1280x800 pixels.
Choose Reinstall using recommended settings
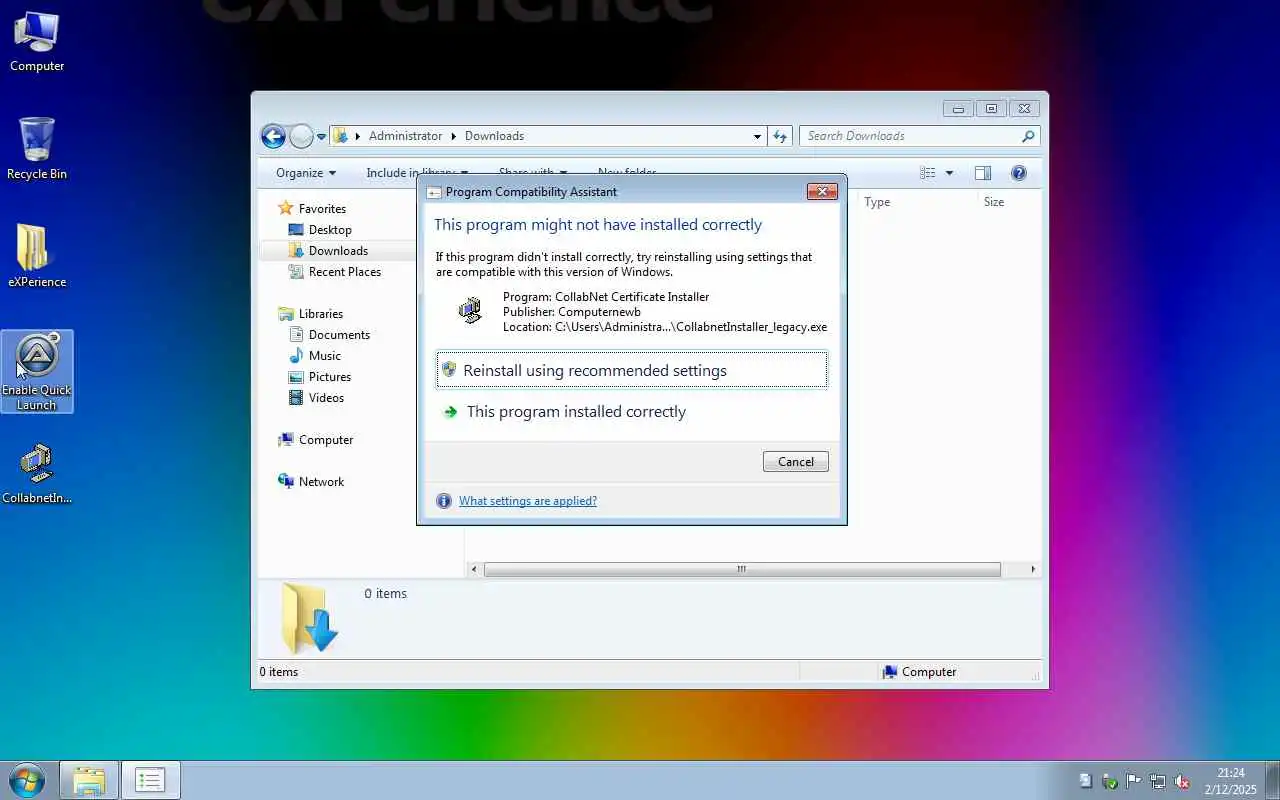632,370
